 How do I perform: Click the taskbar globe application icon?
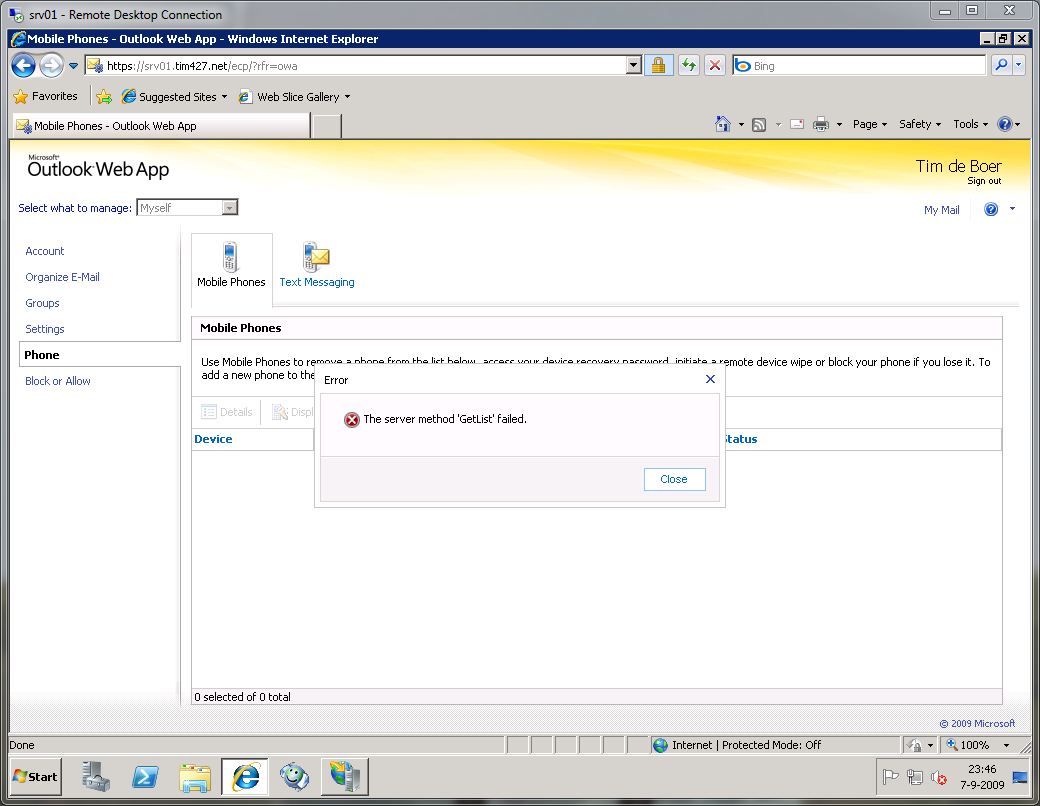294,776
